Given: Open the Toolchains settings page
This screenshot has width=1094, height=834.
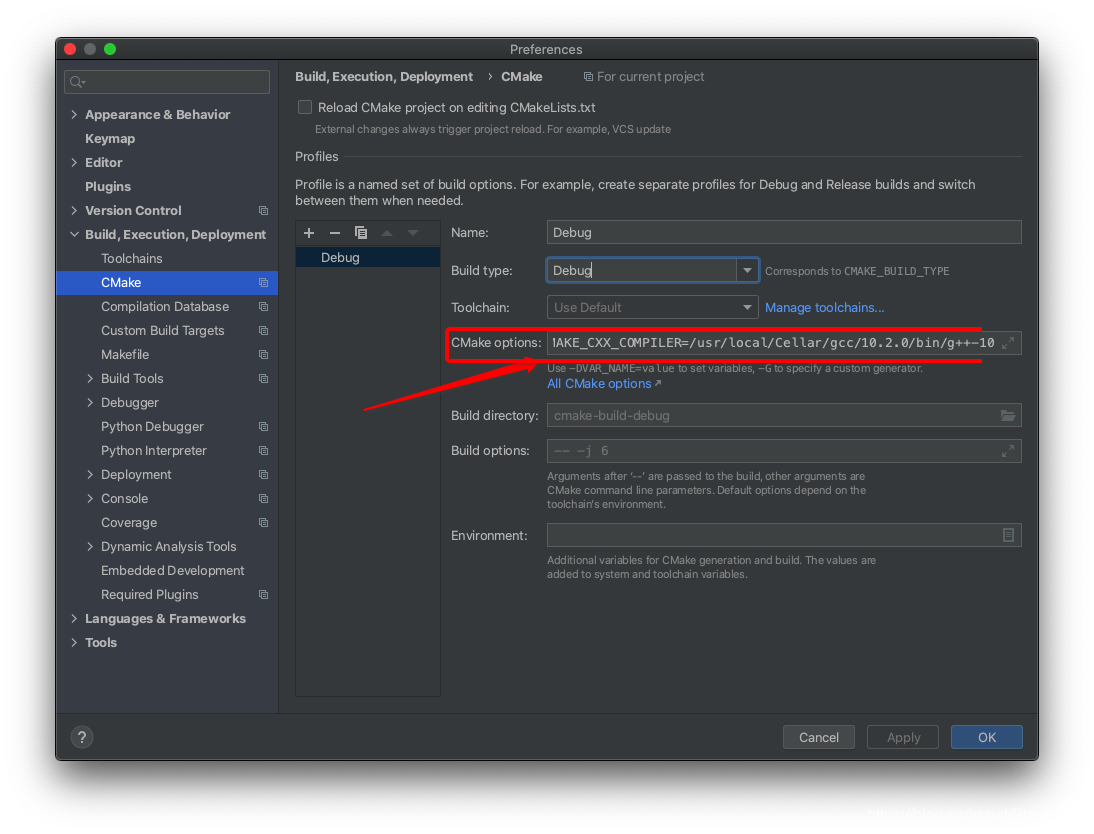Looking at the screenshot, I should click(x=131, y=258).
